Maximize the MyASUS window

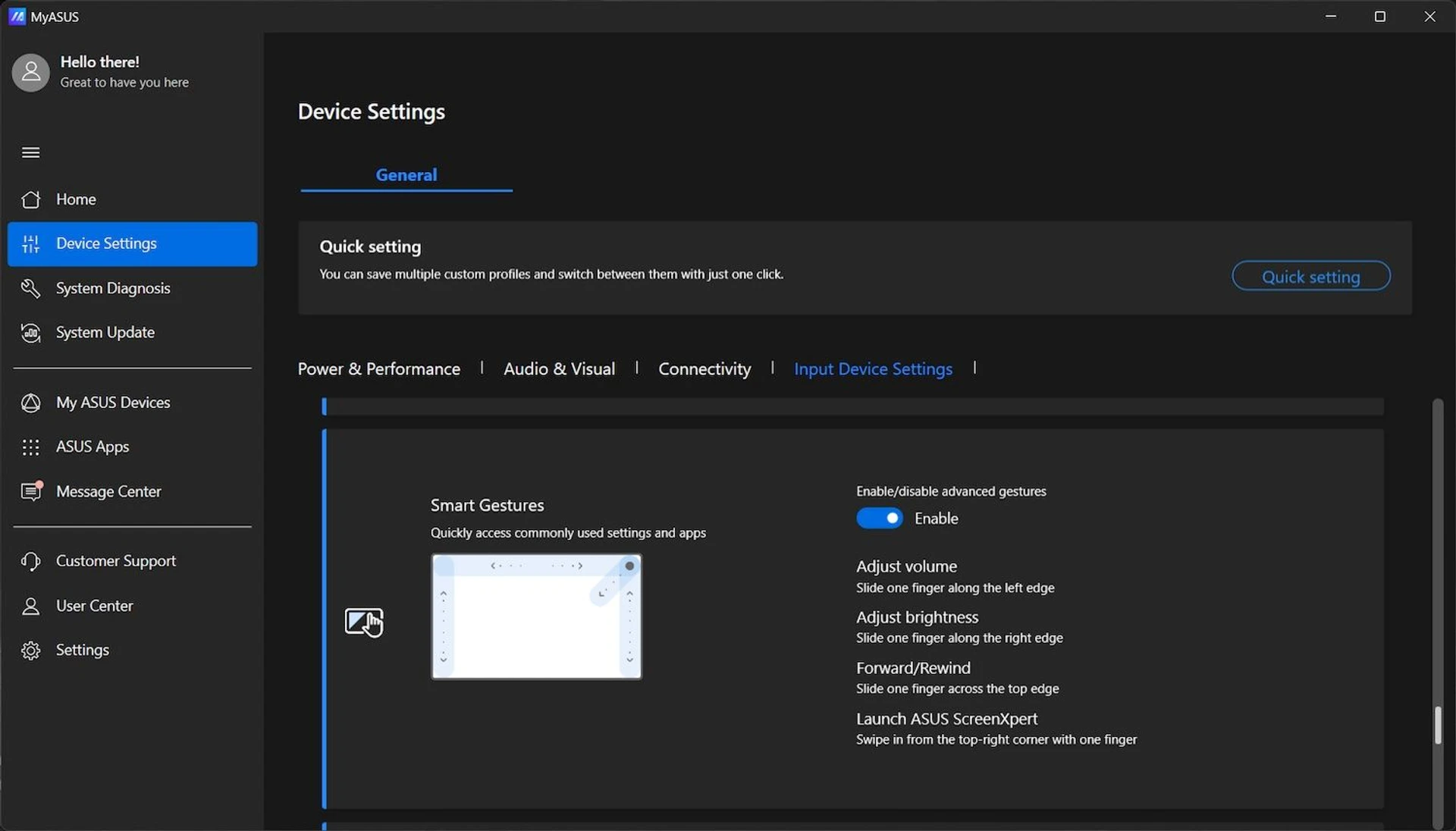click(1380, 16)
